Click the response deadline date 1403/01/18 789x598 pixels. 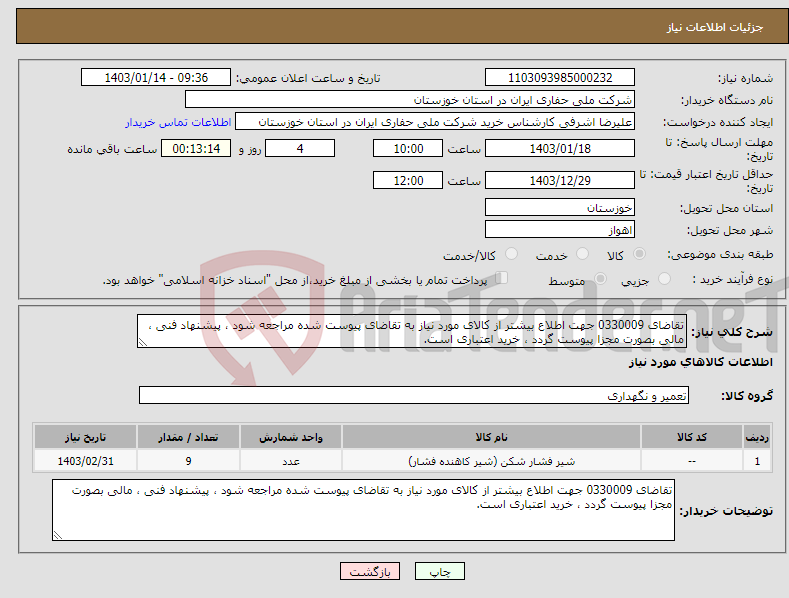click(560, 148)
